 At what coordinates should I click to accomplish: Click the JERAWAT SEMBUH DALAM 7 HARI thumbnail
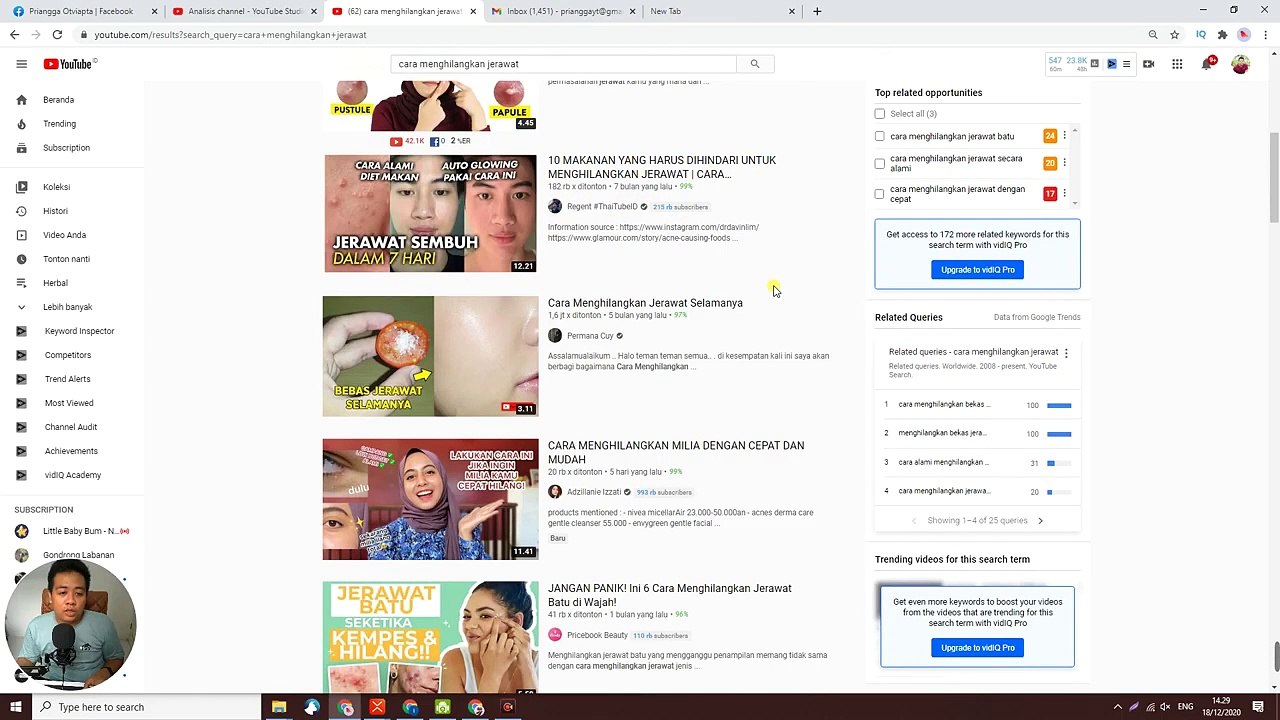[430, 213]
